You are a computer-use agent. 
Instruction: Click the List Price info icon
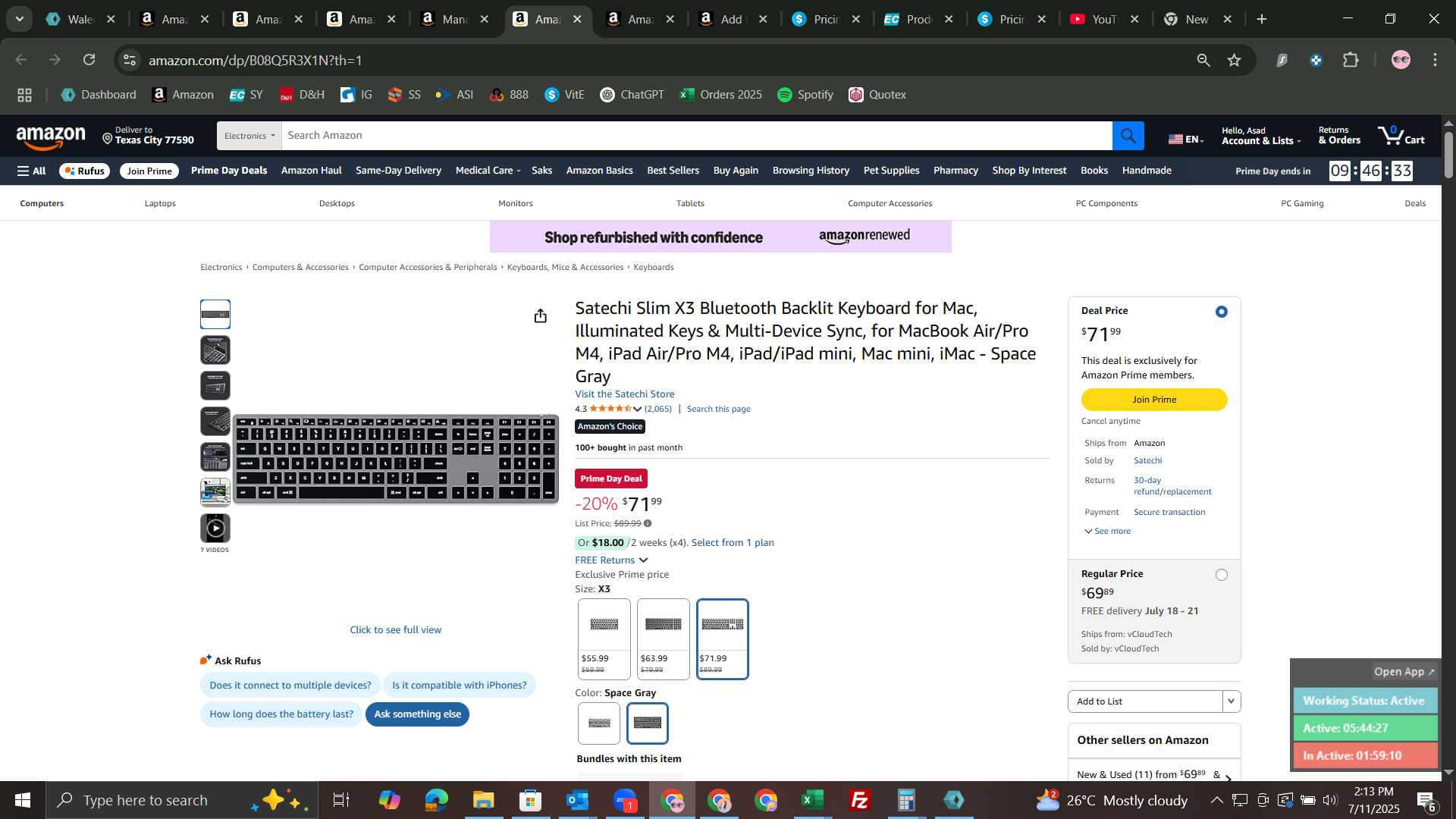[647, 523]
